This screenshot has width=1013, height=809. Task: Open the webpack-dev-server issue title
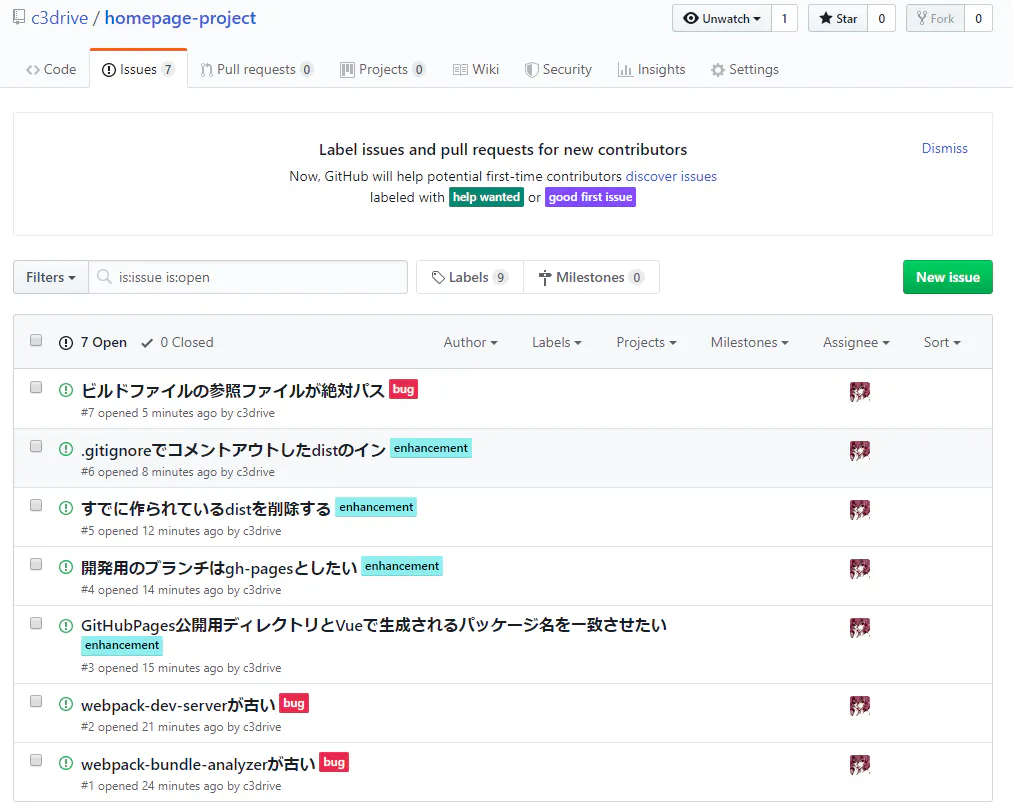(x=178, y=705)
